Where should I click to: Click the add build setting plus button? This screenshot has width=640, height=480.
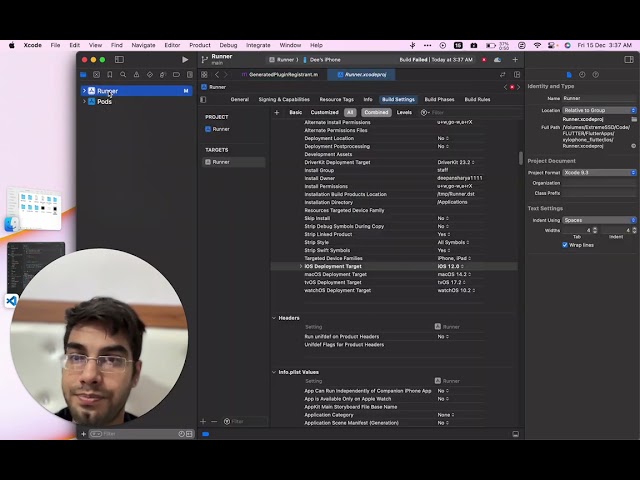click(x=277, y=113)
